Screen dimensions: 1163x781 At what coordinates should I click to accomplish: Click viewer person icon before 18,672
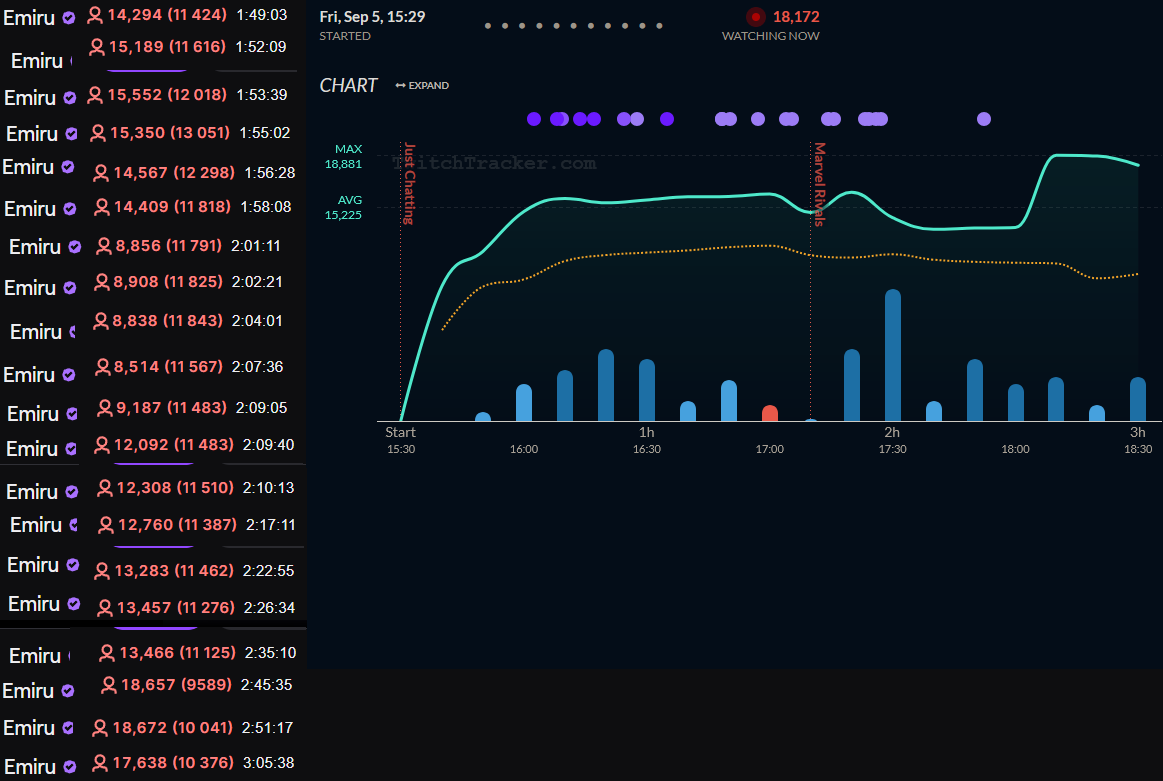click(x=99, y=728)
